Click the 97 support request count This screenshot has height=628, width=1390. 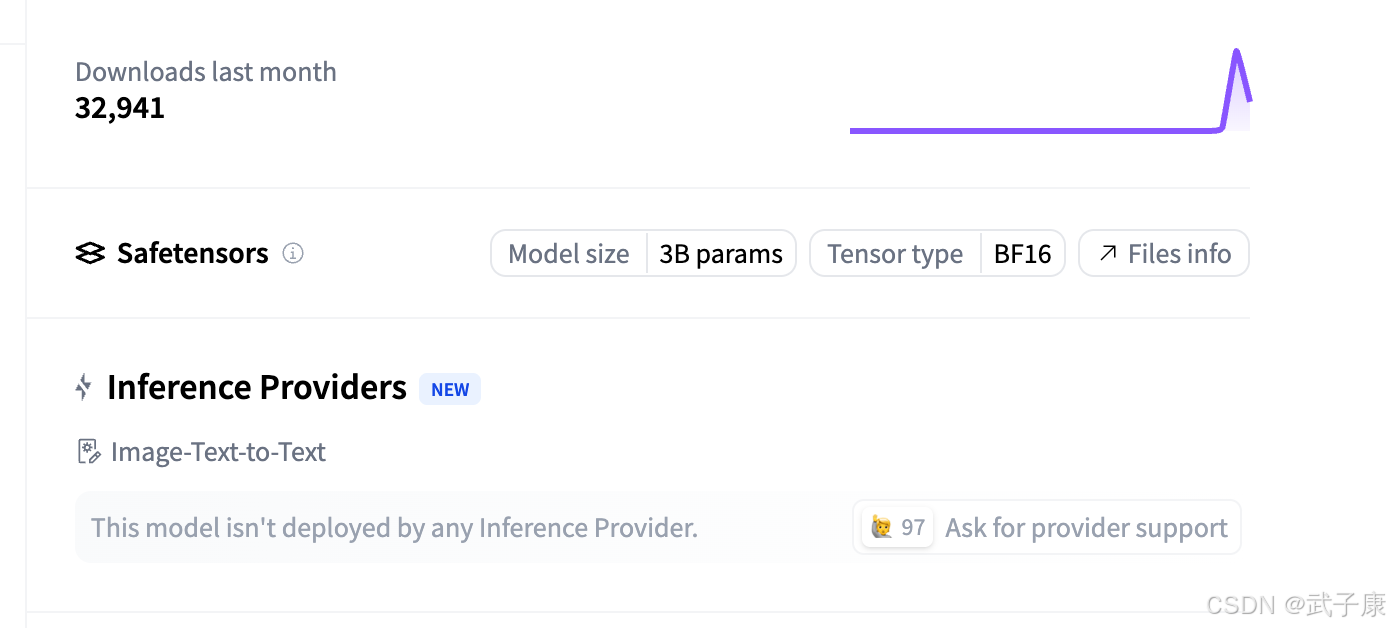pos(913,527)
